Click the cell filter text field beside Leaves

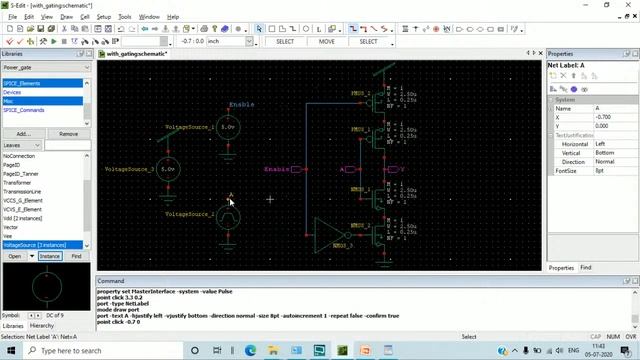(67, 145)
